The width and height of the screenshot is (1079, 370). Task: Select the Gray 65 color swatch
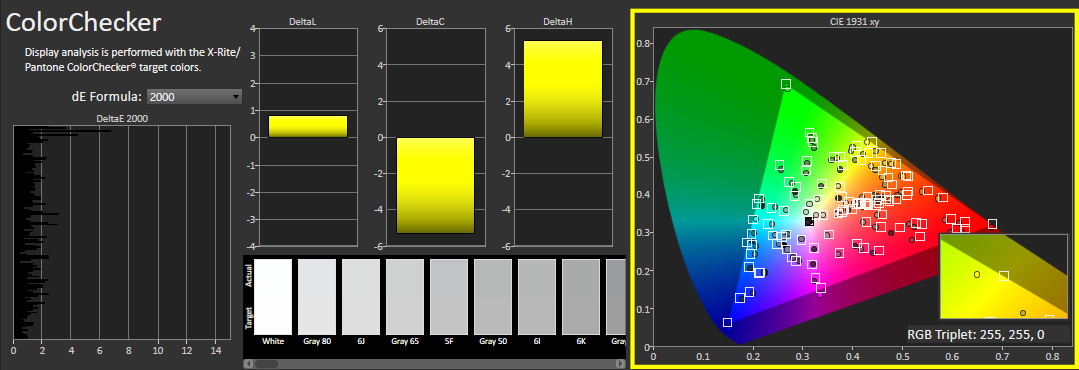click(x=405, y=297)
